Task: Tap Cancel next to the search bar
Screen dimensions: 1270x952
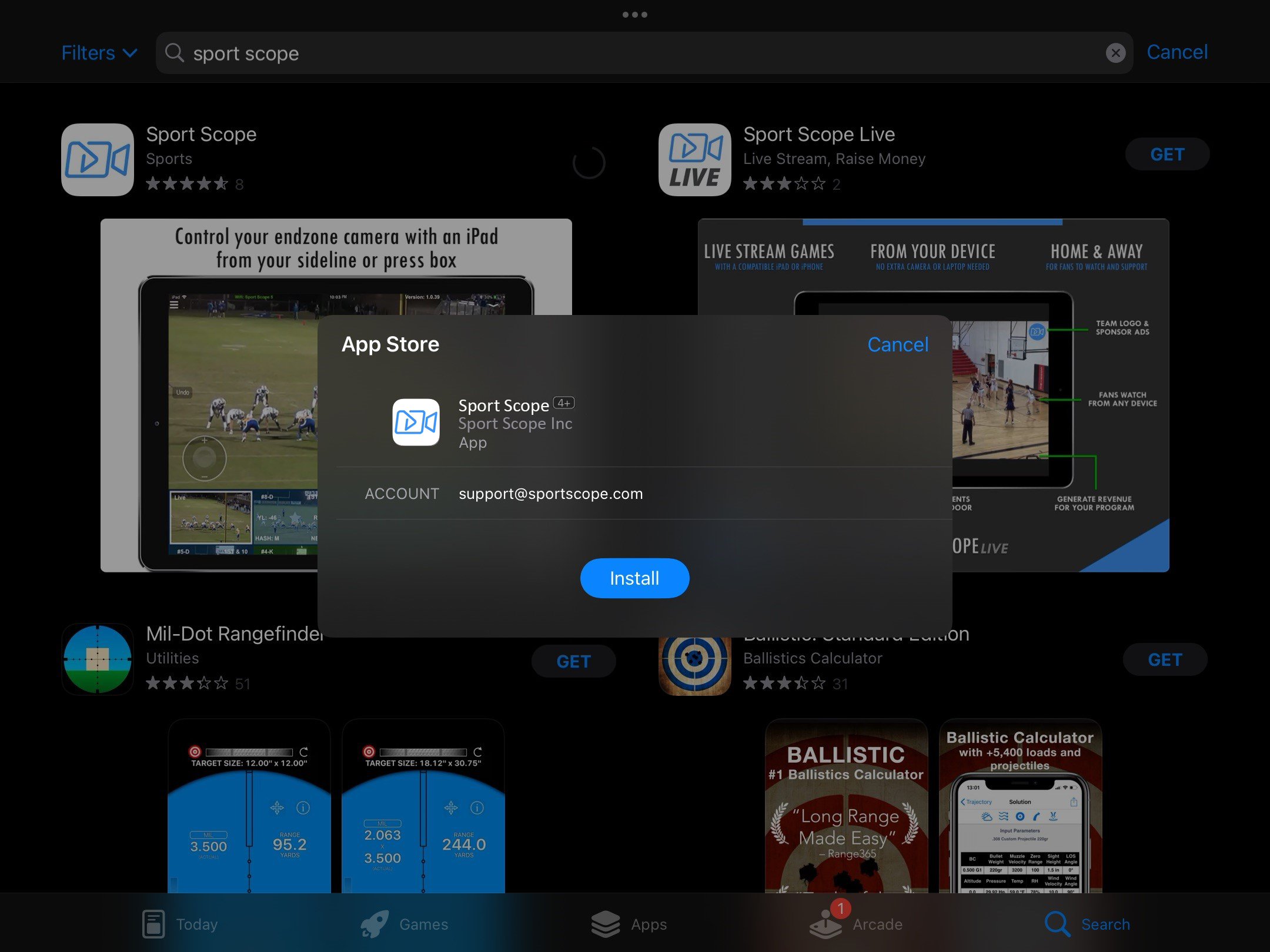Action: pos(1177,52)
